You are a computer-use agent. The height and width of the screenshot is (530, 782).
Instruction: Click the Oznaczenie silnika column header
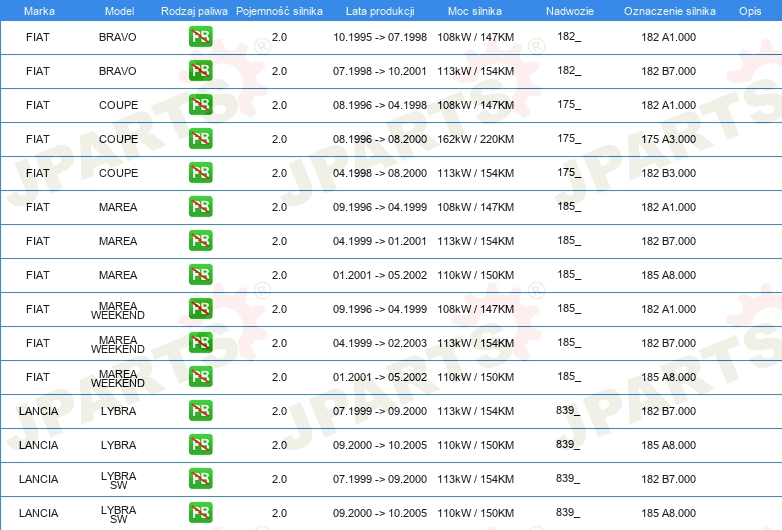click(x=669, y=11)
